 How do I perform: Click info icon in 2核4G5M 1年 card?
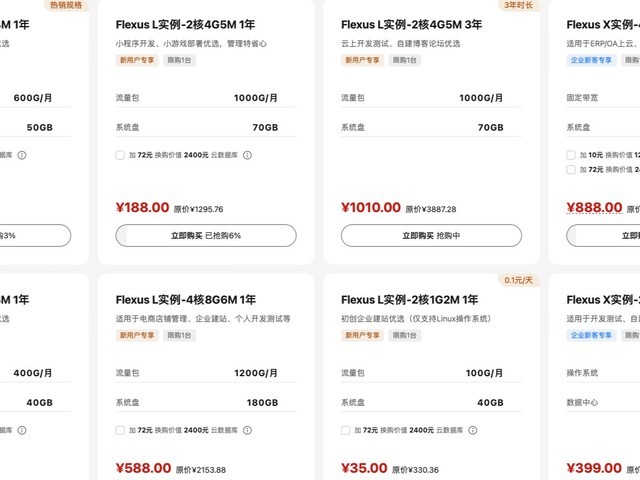[x=247, y=155]
